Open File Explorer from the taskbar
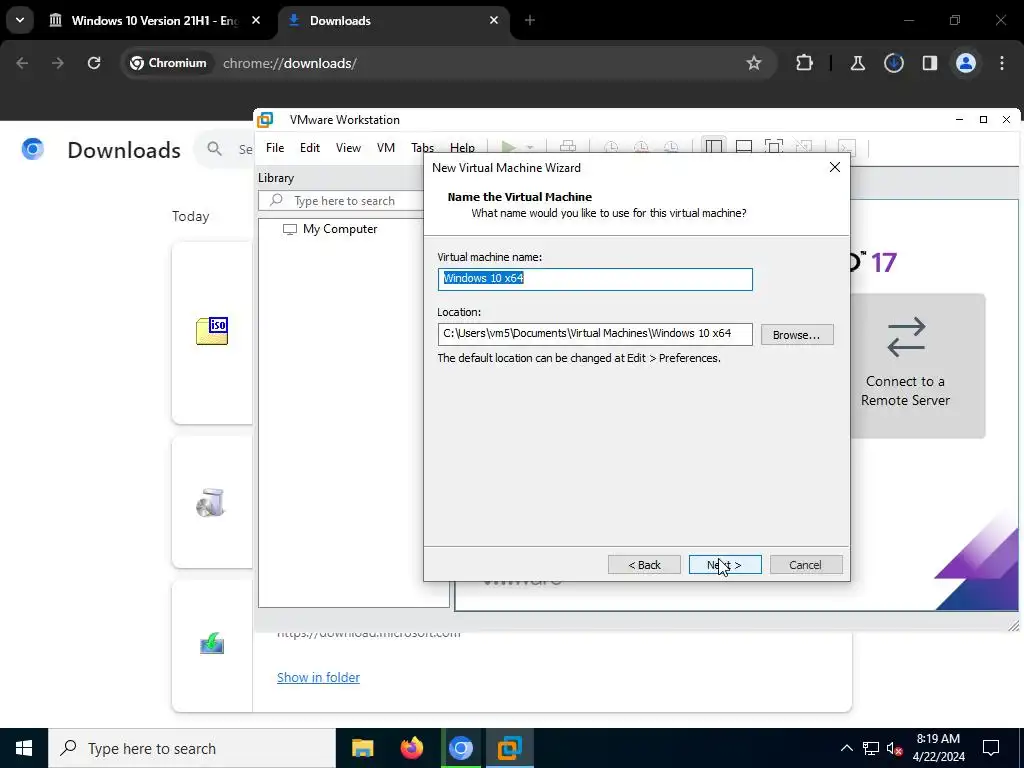The image size is (1024, 768). coord(362,748)
